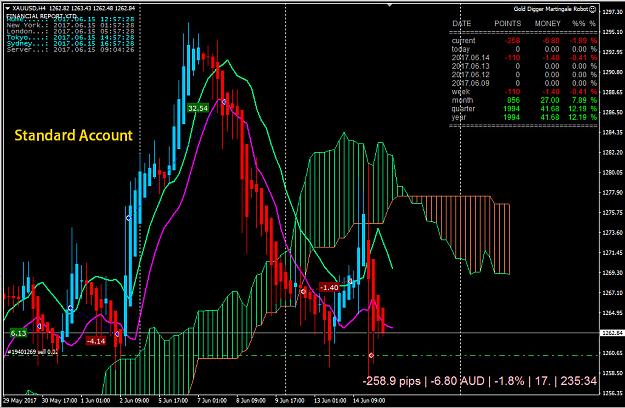Click the smiley face expert advisor icon
The height and width of the screenshot is (408, 625).
click(x=593, y=9)
